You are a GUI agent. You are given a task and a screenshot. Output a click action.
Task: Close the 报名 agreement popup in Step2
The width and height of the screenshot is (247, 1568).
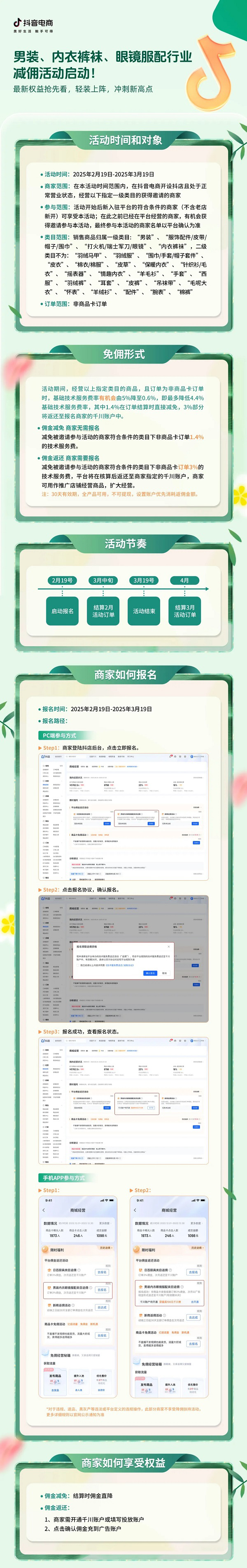(169, 946)
